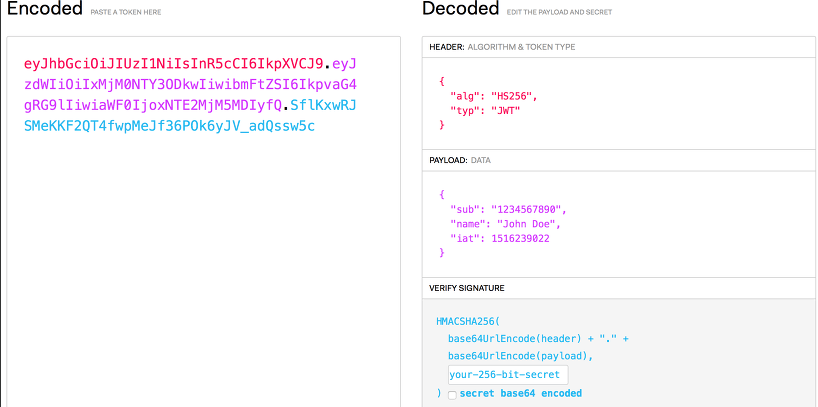Click the VERIFY SIGNATURE section label
Screen dimensions: 818x407
(467, 288)
